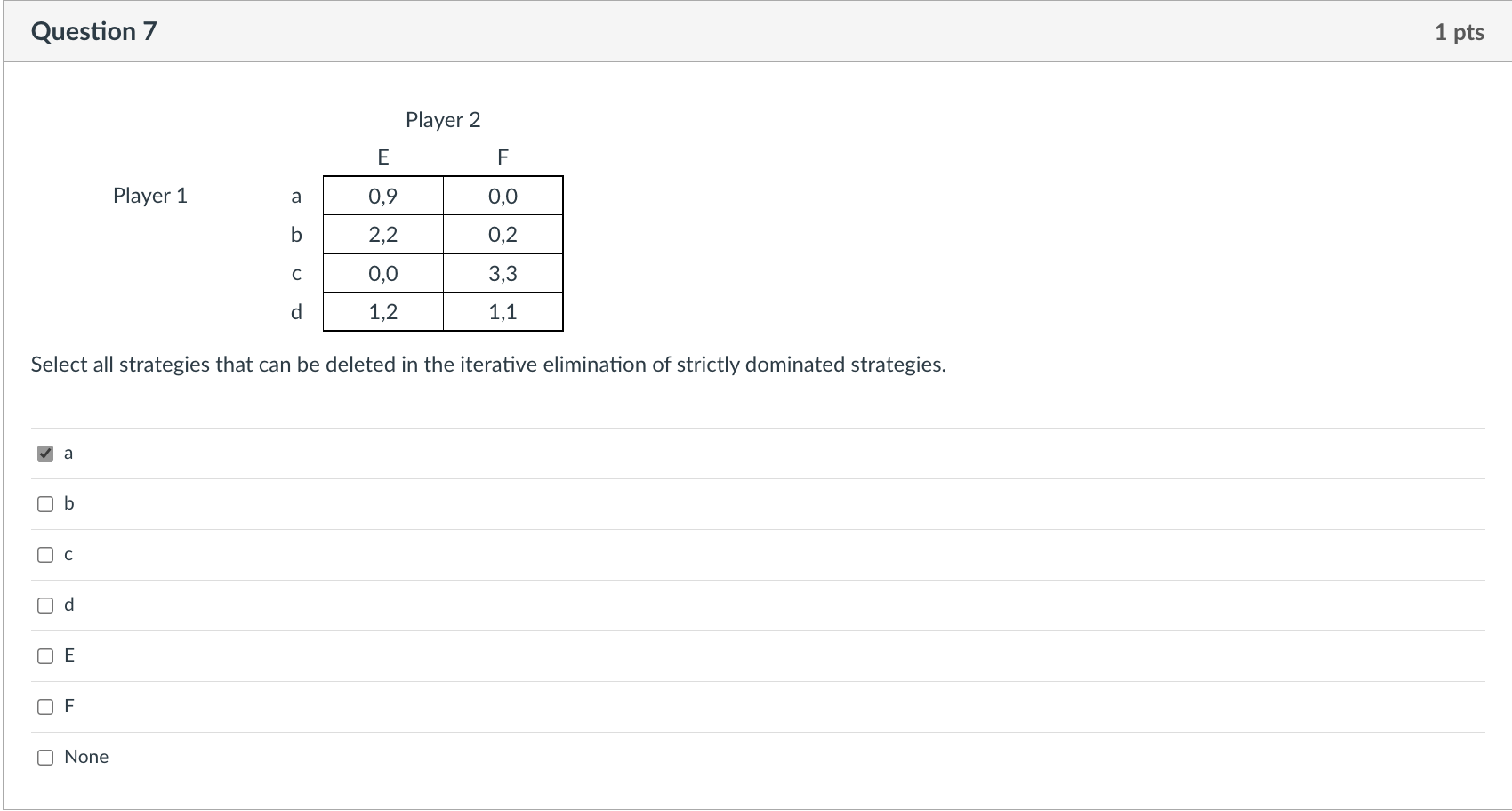Click row label 'd' beside table
The image size is (1512, 811).
pos(296,312)
